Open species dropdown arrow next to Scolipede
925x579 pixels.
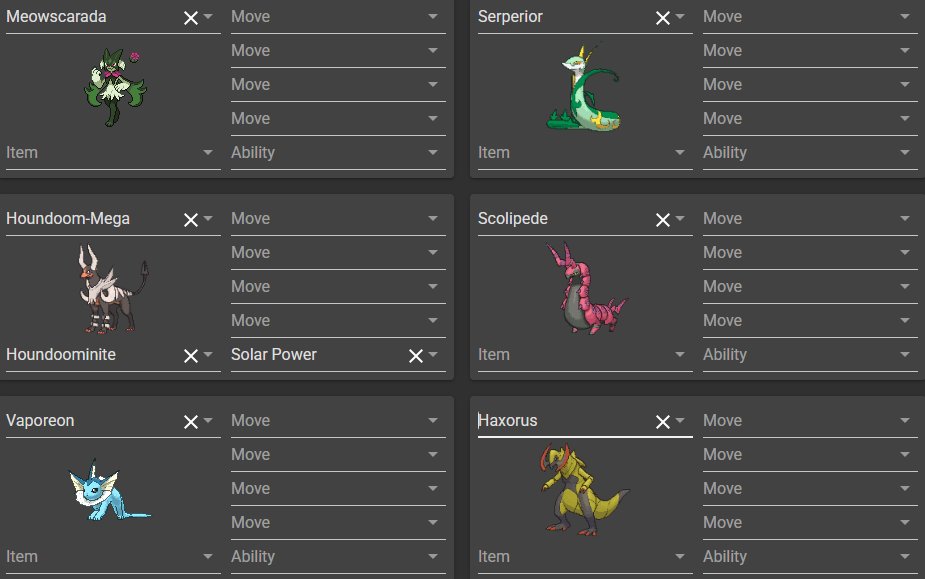[x=680, y=218]
